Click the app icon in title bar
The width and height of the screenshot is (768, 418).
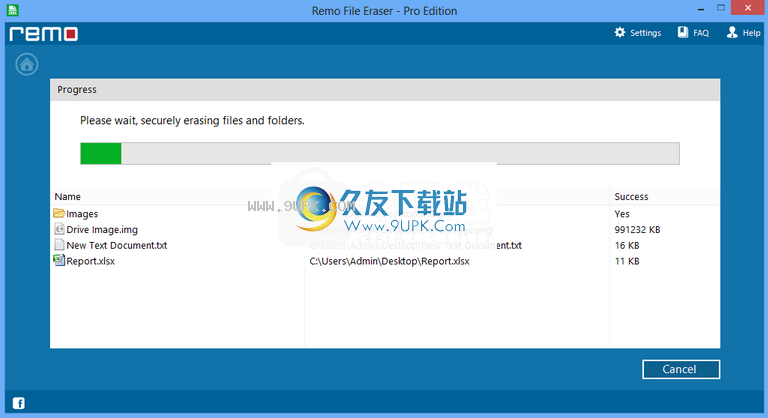13,10
